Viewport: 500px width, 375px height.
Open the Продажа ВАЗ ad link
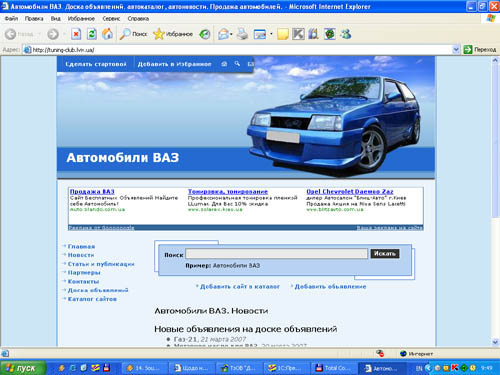(92, 192)
